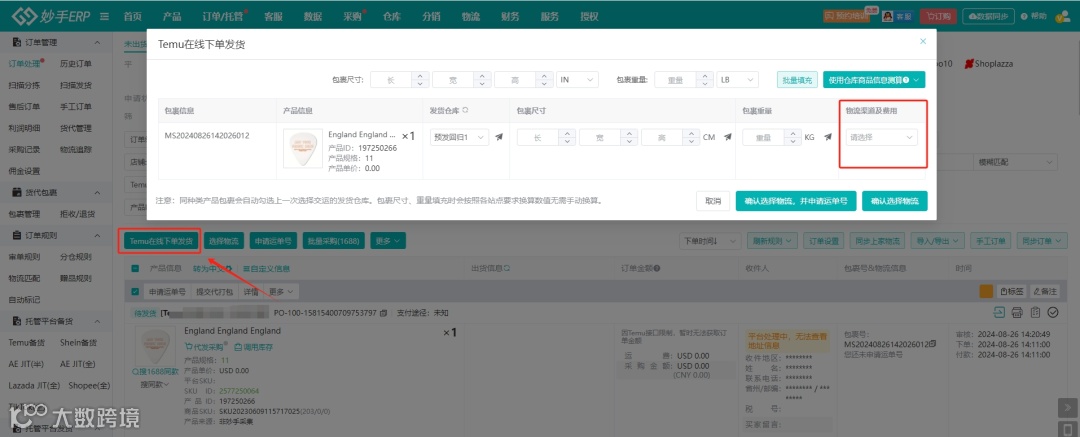Click the Shoplazza platform icon
The image size is (1080, 437).
point(968,63)
